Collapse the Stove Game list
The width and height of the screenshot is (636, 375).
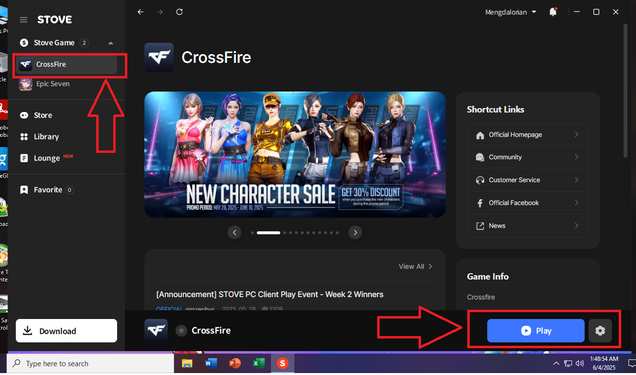pyautogui.click(x=111, y=43)
